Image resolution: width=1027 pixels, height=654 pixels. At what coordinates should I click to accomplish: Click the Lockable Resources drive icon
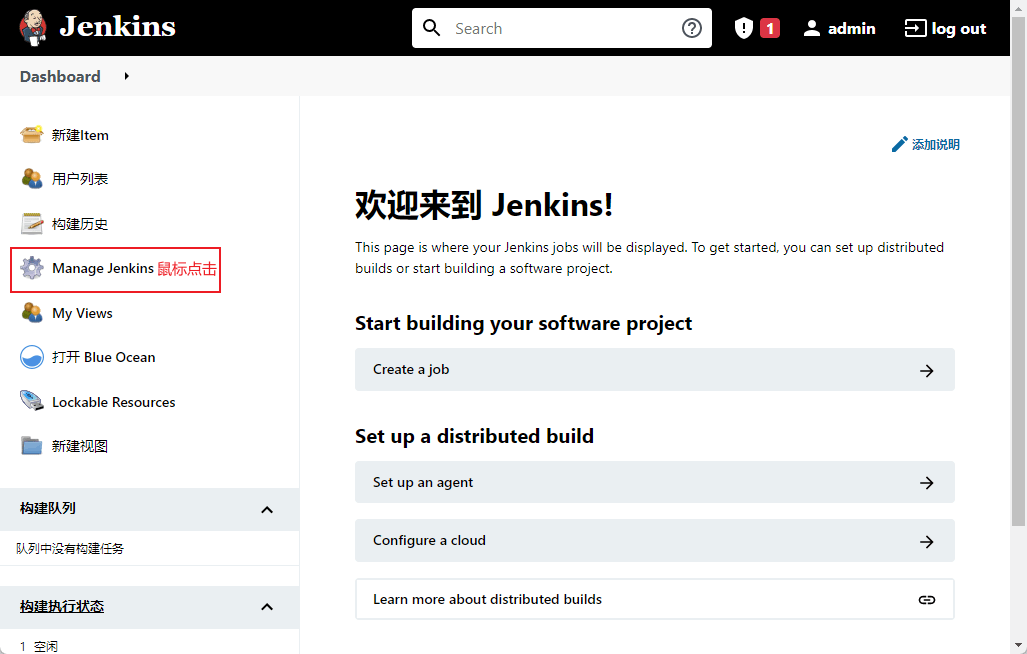point(31,401)
